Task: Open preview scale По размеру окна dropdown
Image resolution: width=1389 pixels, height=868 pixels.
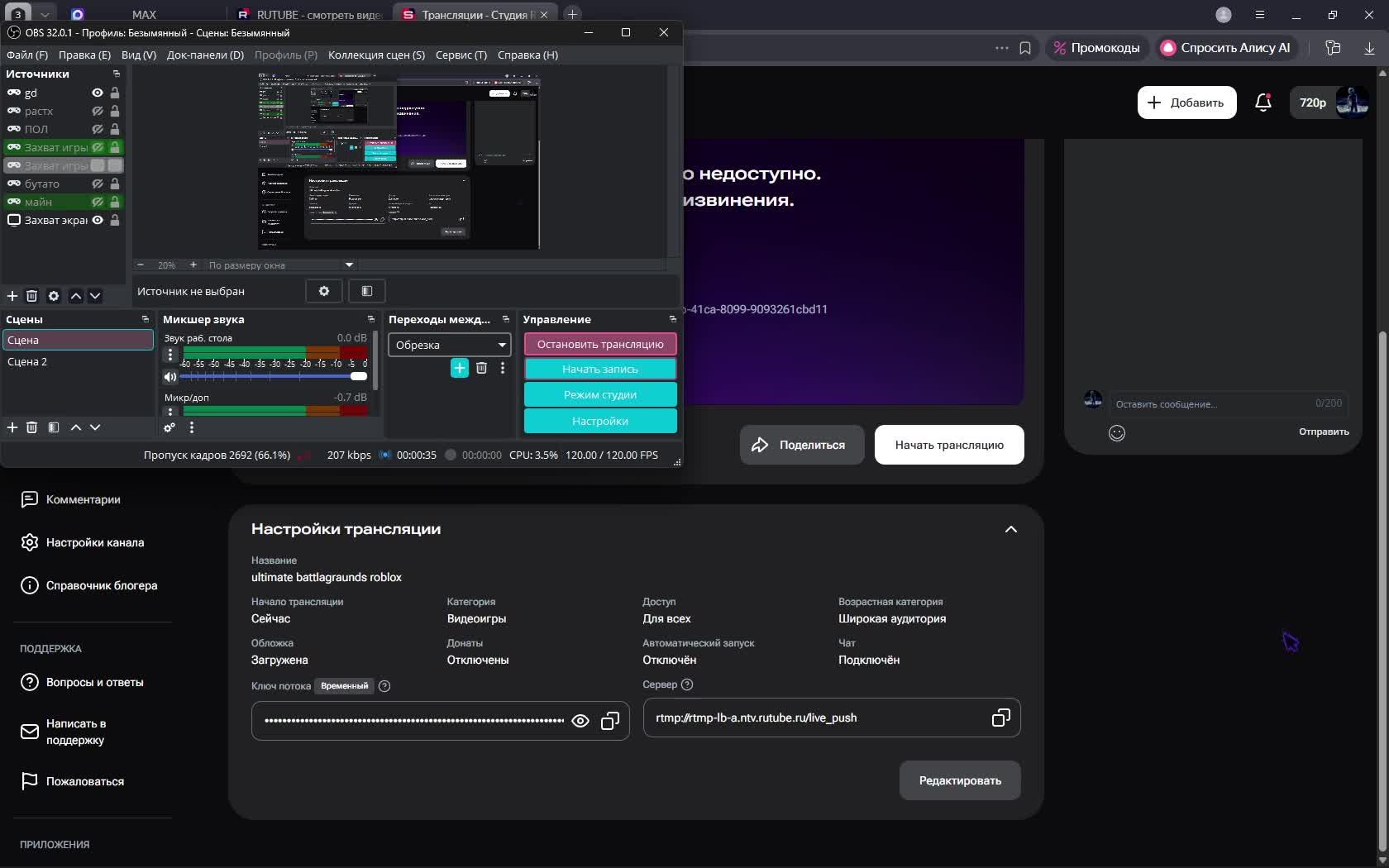Action: (280, 265)
